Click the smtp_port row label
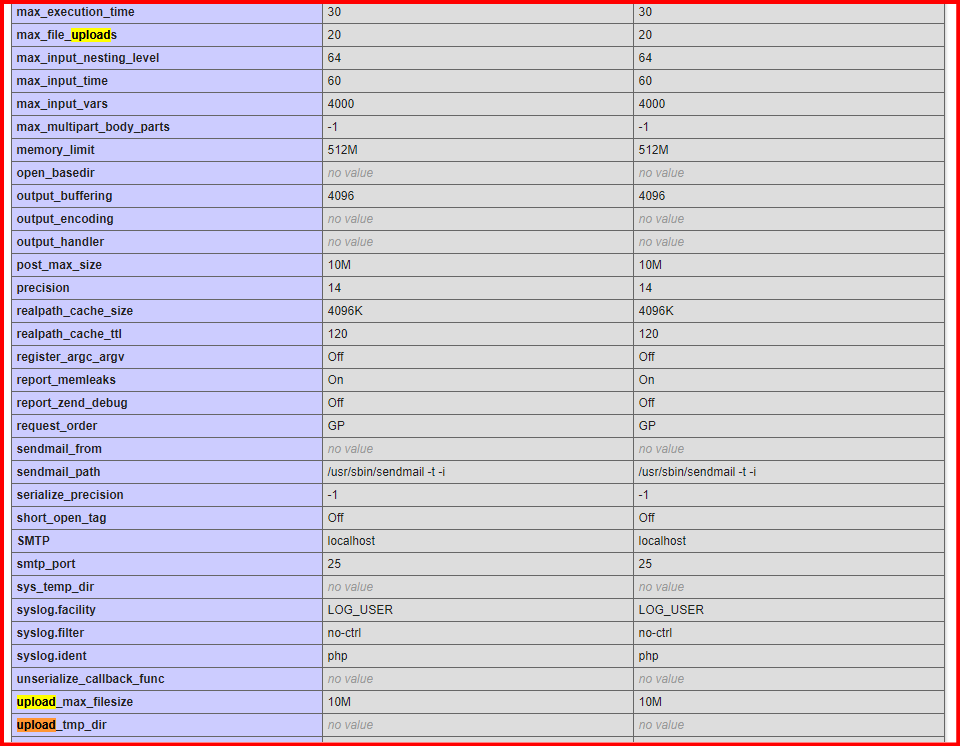 46,564
